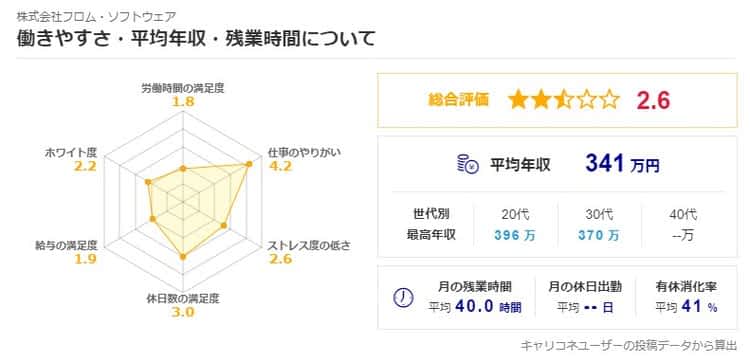
Task: Click the last empty rating star
Action: pyautogui.click(x=609, y=100)
